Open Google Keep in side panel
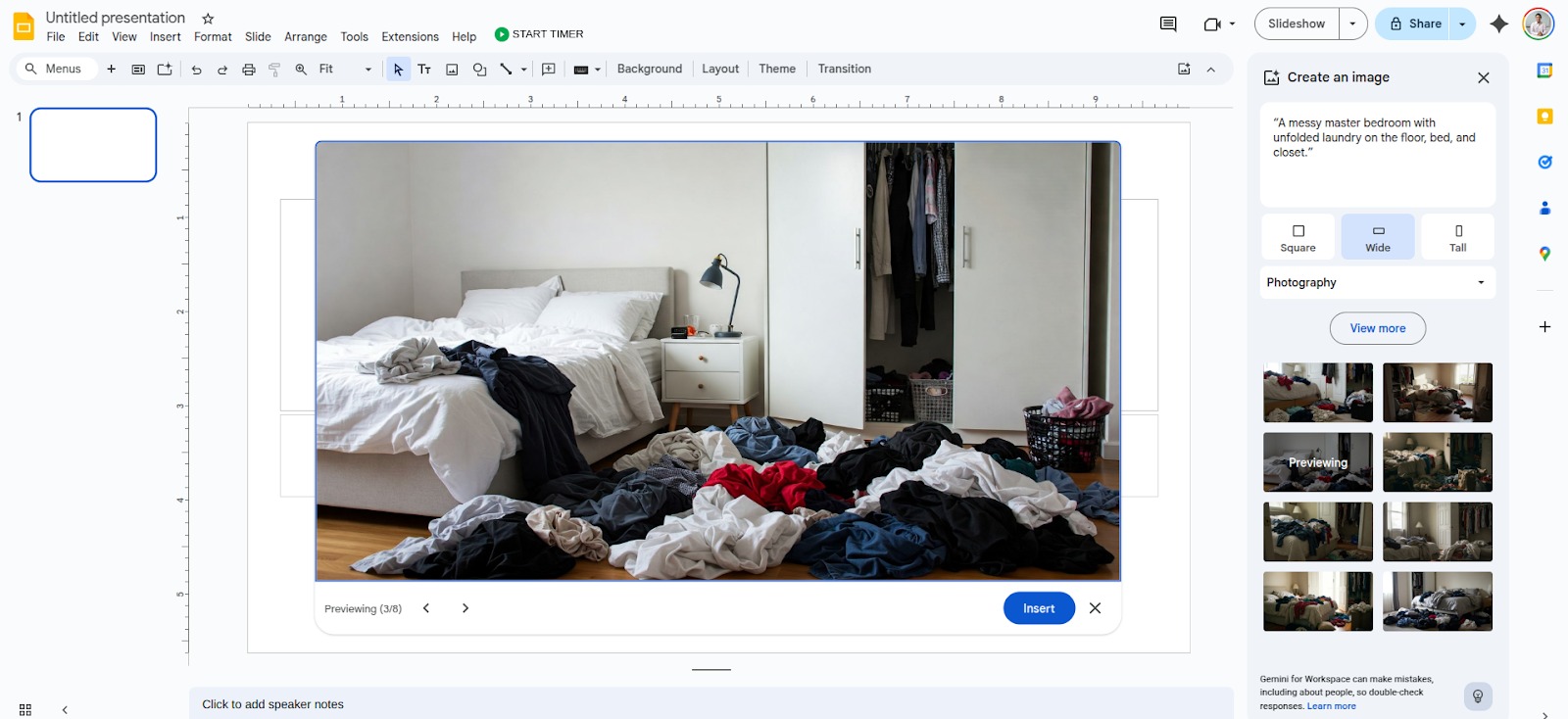This screenshot has width=1568, height=719. 1544,117
